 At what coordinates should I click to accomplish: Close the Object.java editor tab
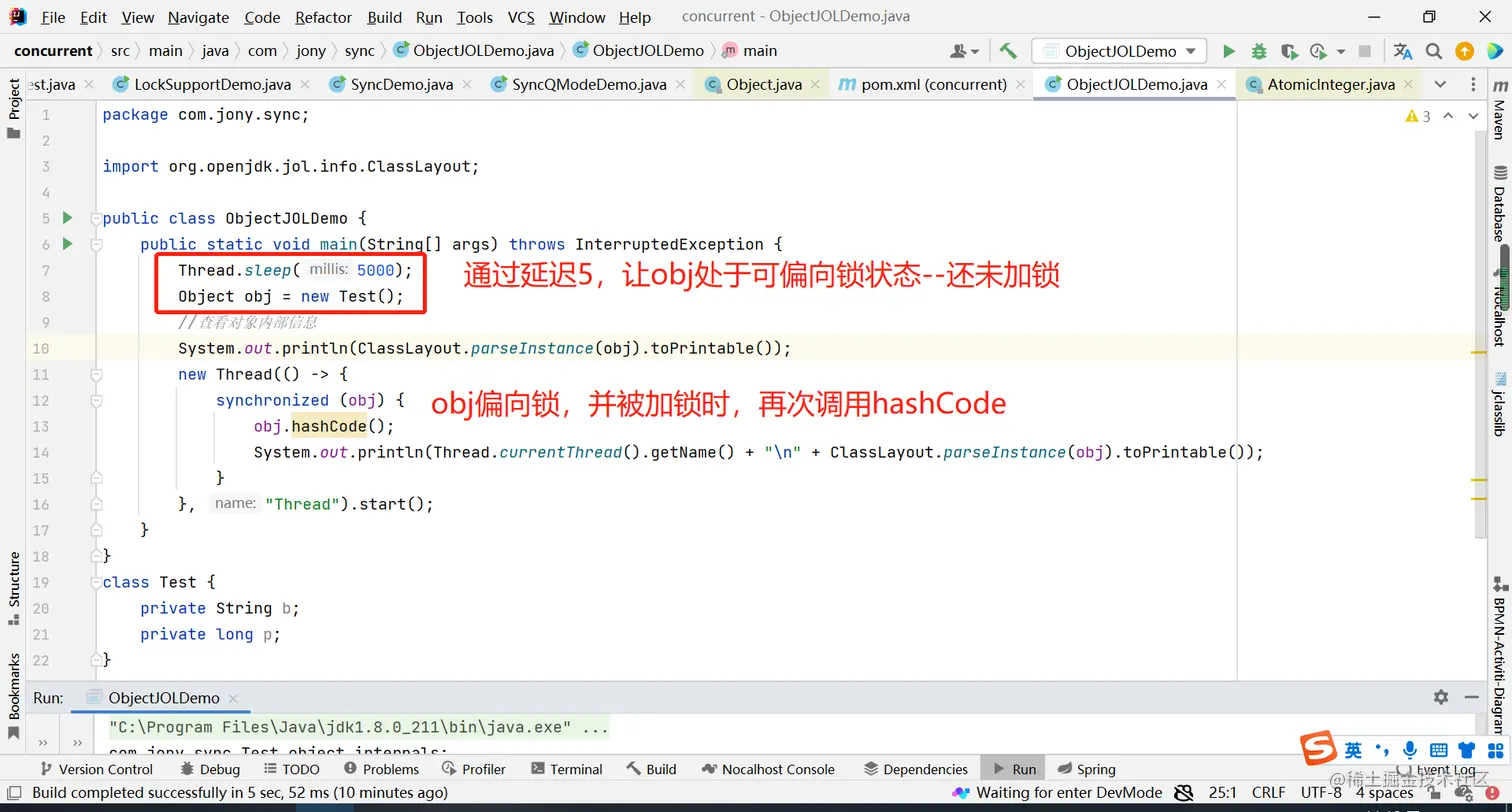coord(815,85)
